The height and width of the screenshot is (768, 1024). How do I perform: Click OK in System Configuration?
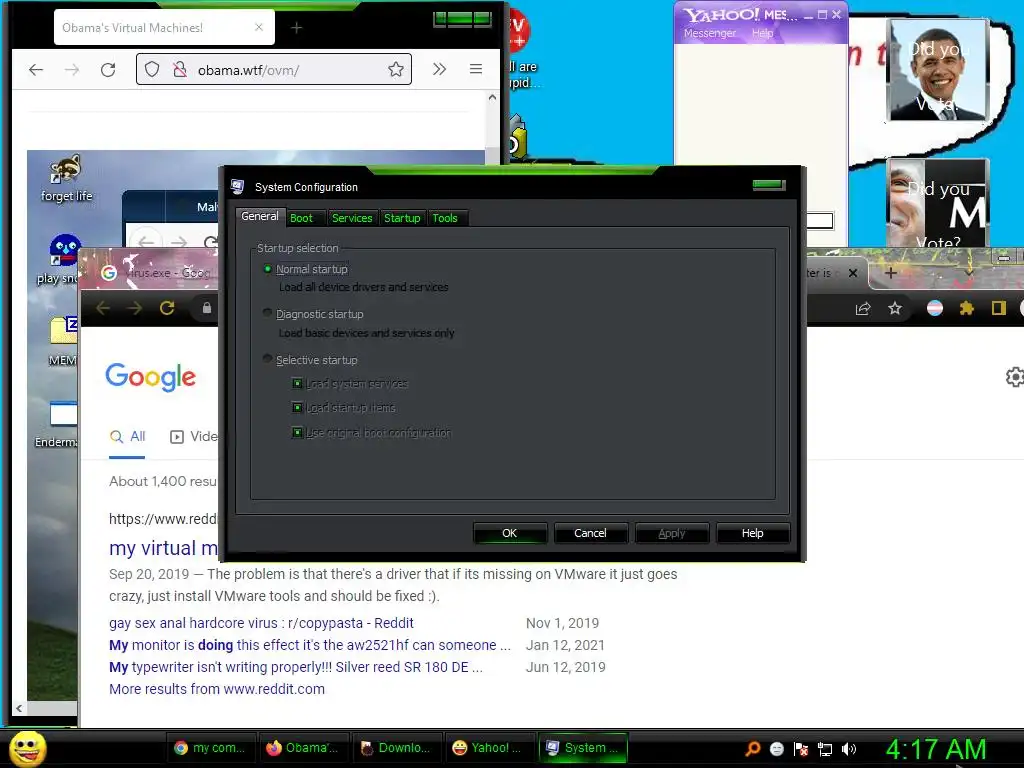[509, 533]
